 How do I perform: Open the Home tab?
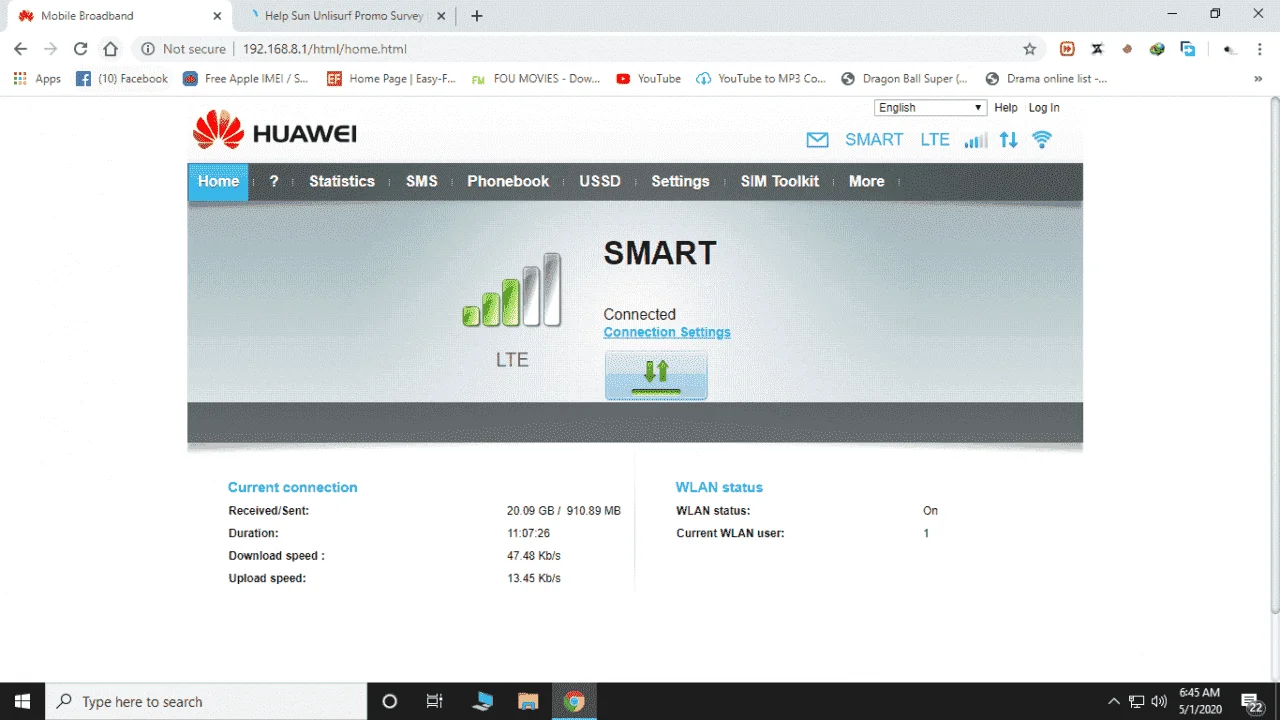coord(218,182)
